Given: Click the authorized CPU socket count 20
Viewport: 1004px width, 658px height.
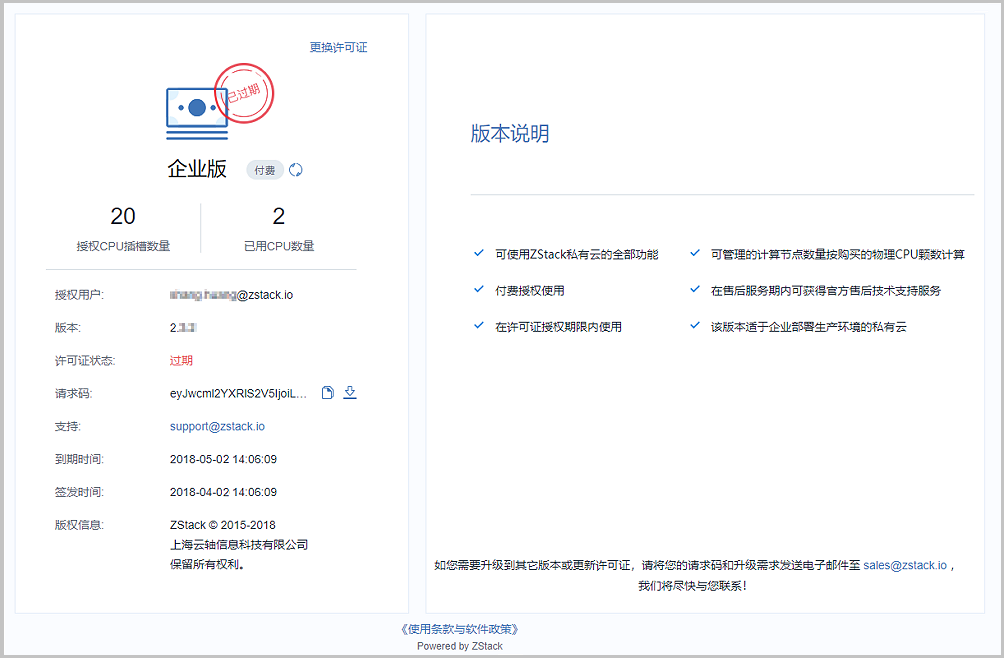Looking at the screenshot, I should (x=123, y=216).
